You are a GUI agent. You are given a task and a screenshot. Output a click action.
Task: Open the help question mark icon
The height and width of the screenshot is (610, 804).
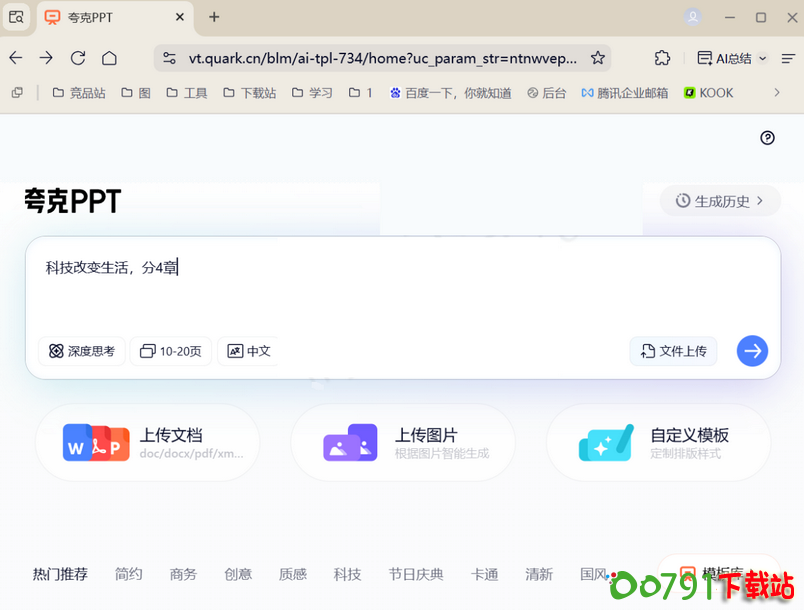767,138
